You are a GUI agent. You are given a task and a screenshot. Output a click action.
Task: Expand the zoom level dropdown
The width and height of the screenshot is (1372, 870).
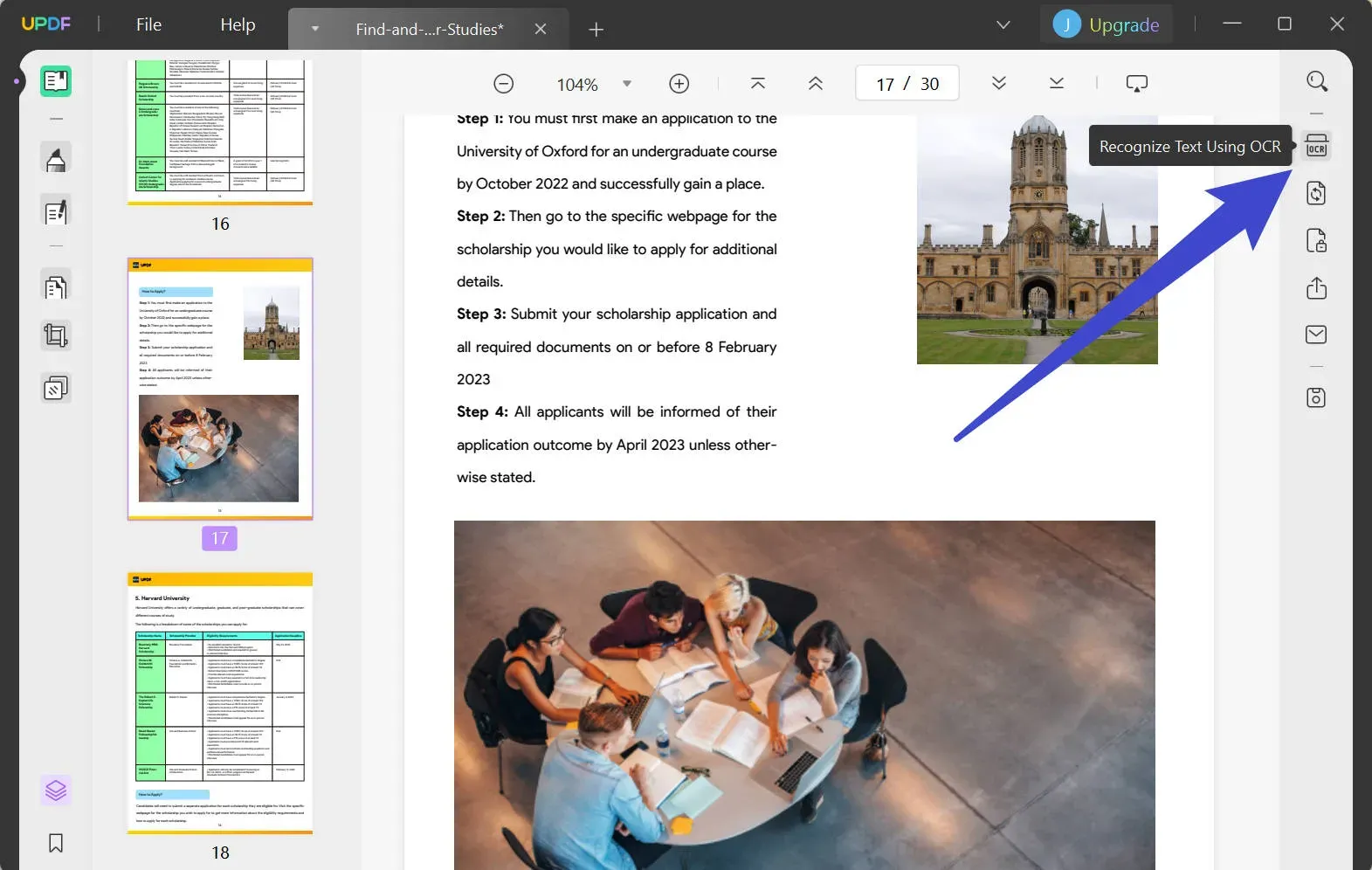pyautogui.click(x=626, y=84)
